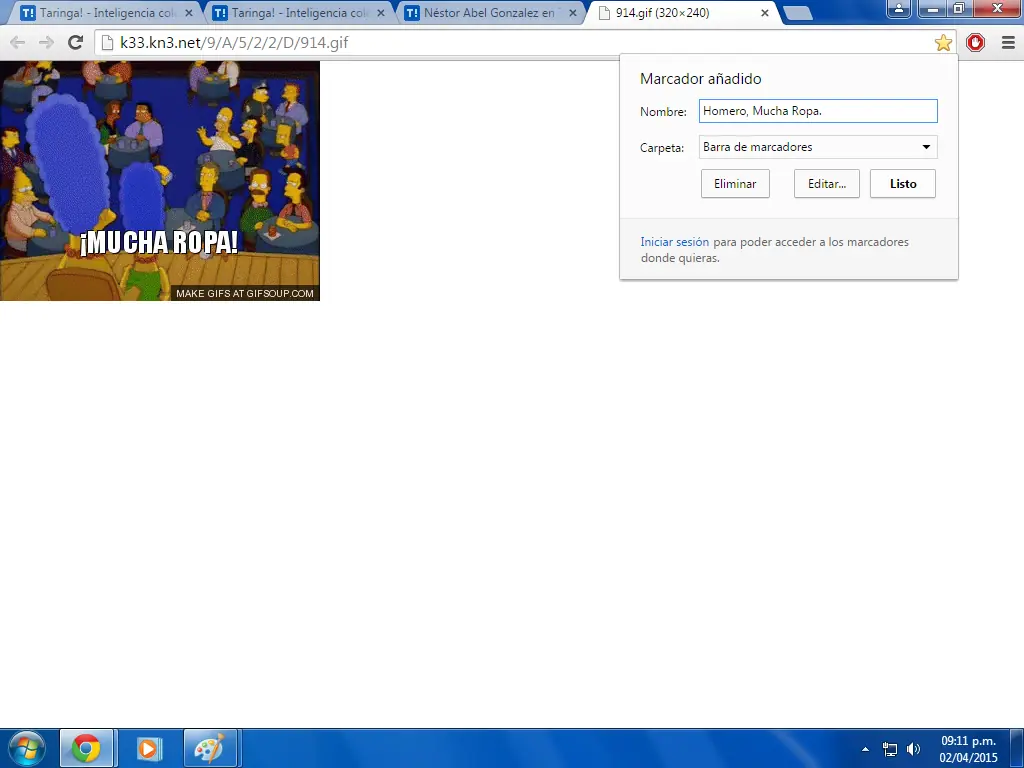Click the Eliminar button
This screenshot has width=1024, height=768.
(735, 184)
